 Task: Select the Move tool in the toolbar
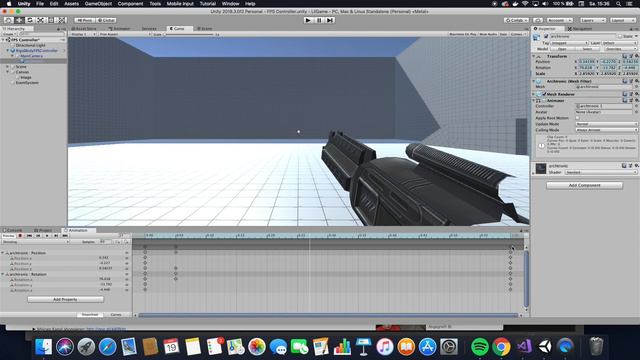pos(19,20)
